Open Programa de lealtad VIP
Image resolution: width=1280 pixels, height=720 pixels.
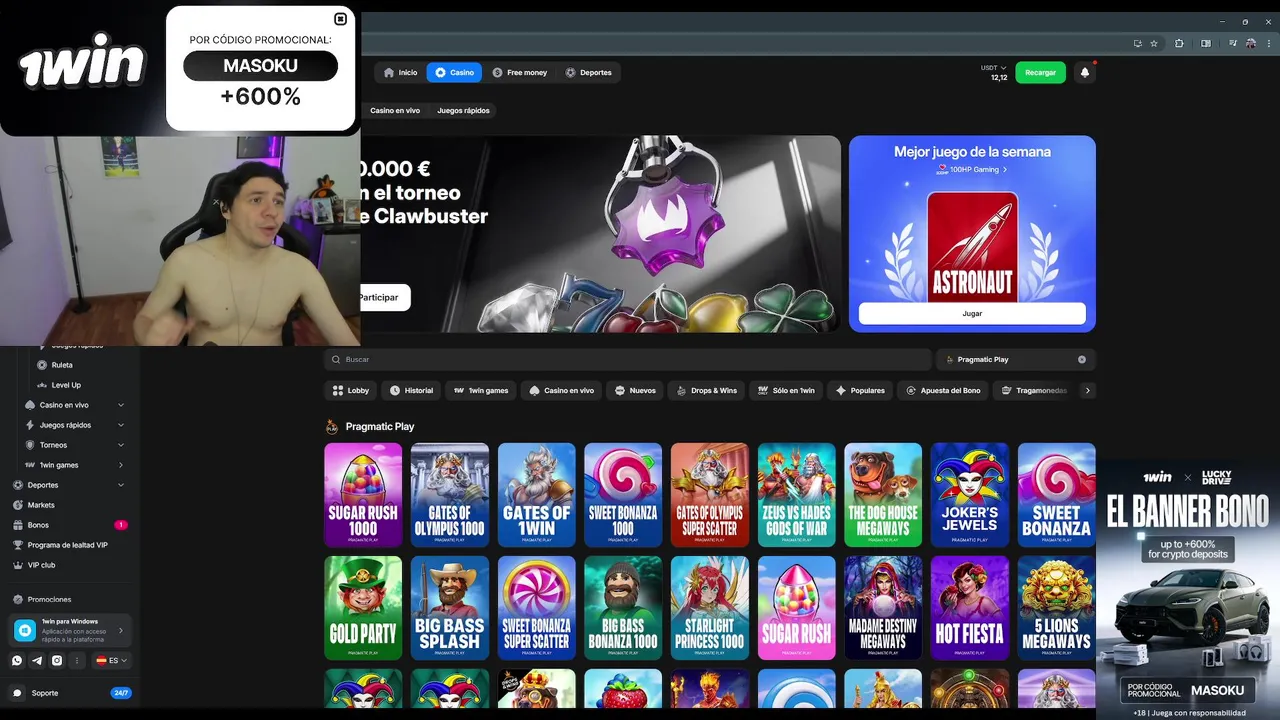(x=67, y=545)
